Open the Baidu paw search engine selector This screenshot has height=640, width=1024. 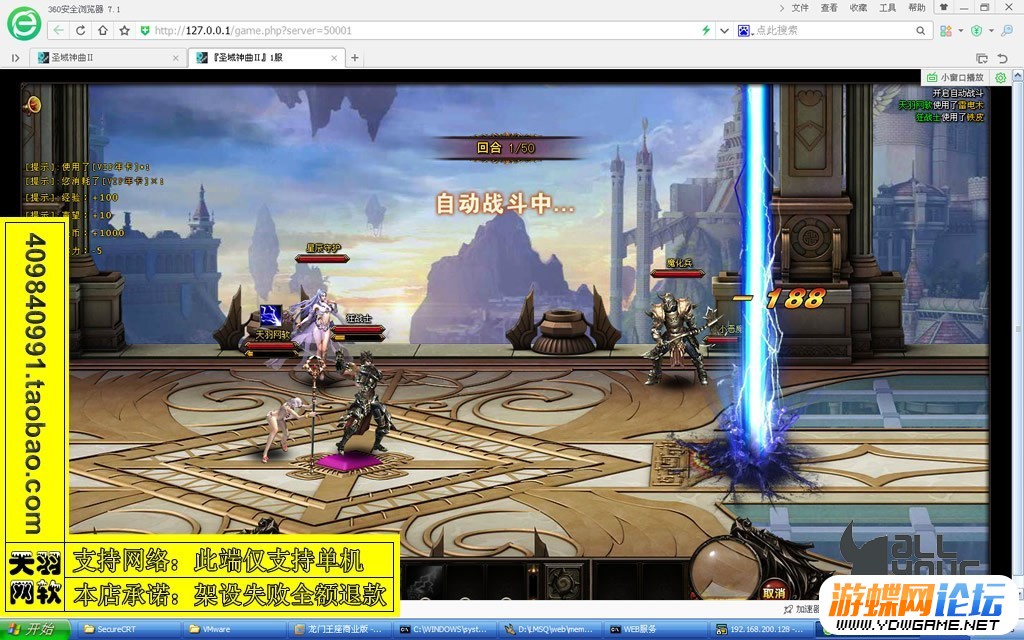pos(744,31)
